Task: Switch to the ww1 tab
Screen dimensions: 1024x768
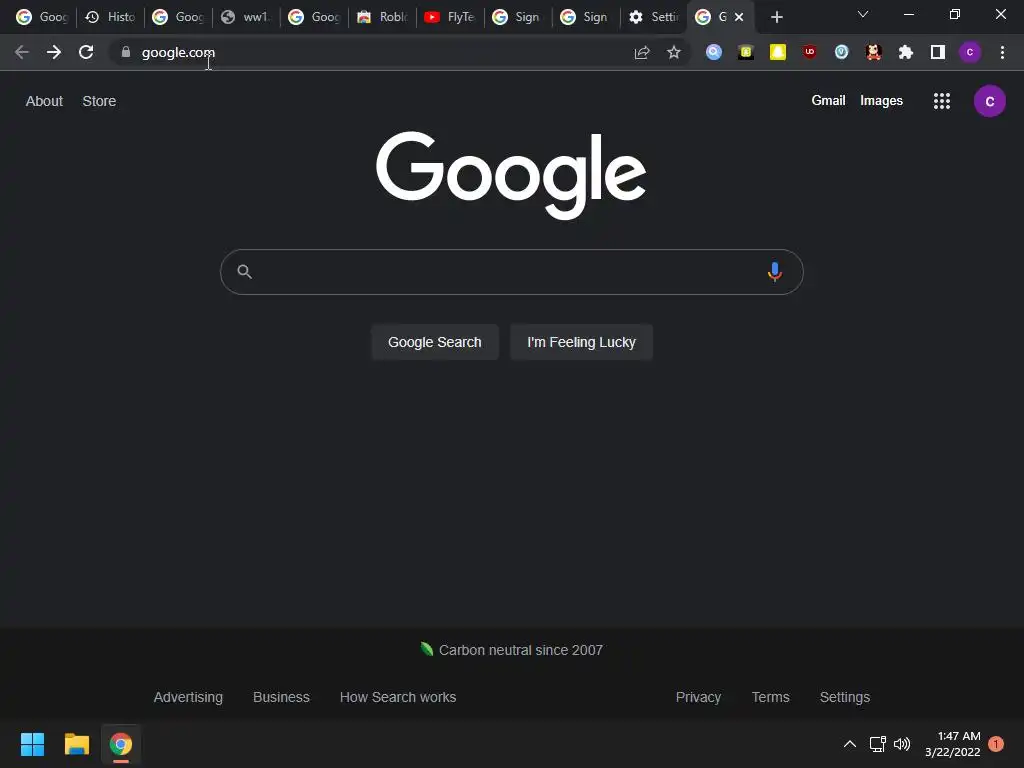Action: click(x=246, y=17)
